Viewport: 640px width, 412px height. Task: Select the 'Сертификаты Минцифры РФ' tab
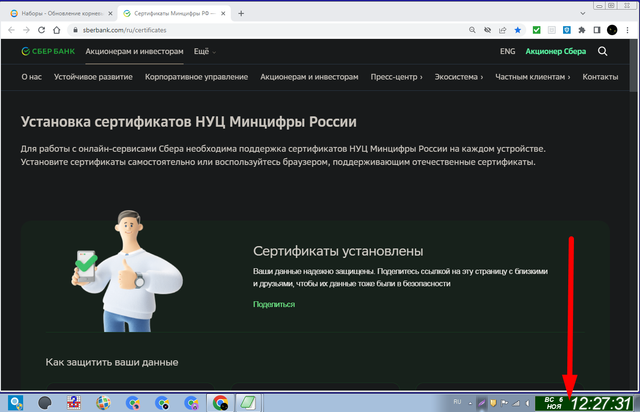[x=174, y=13]
